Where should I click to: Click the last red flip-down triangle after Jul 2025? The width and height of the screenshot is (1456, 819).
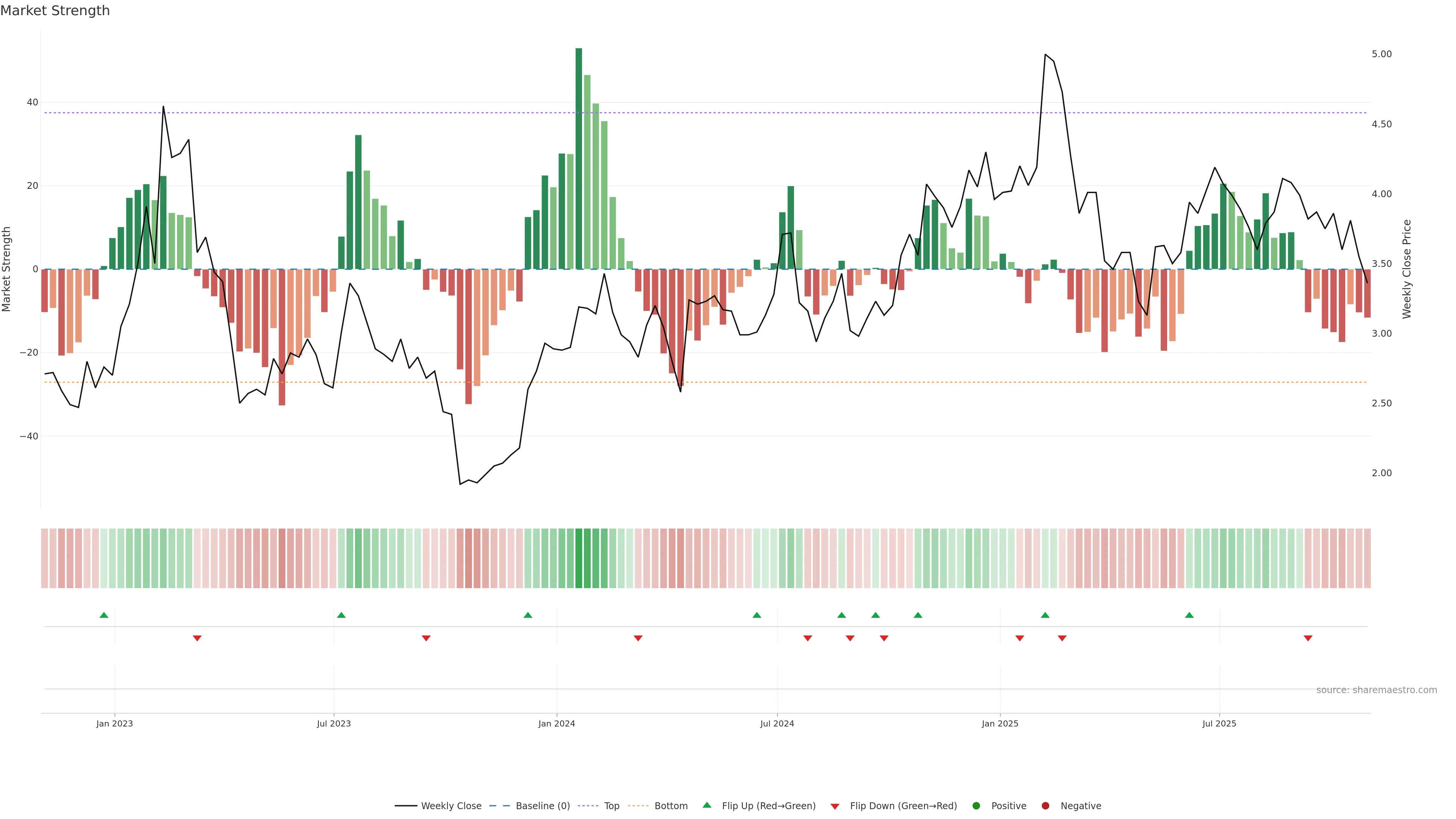pyautogui.click(x=1308, y=638)
